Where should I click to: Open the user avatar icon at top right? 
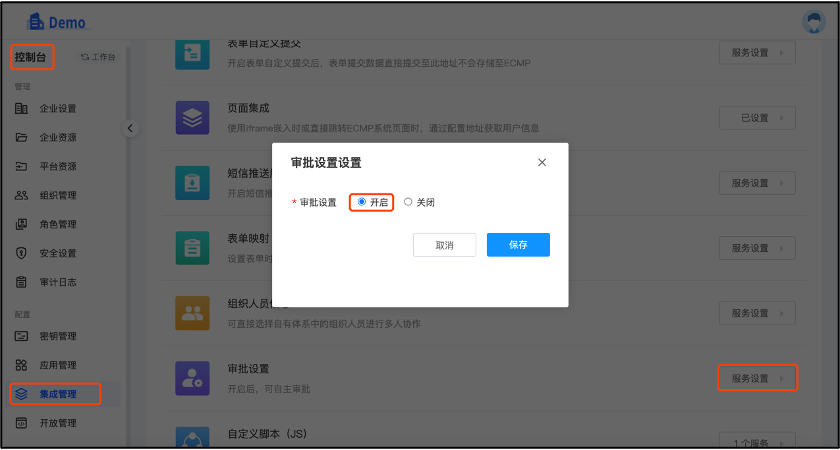(x=813, y=22)
